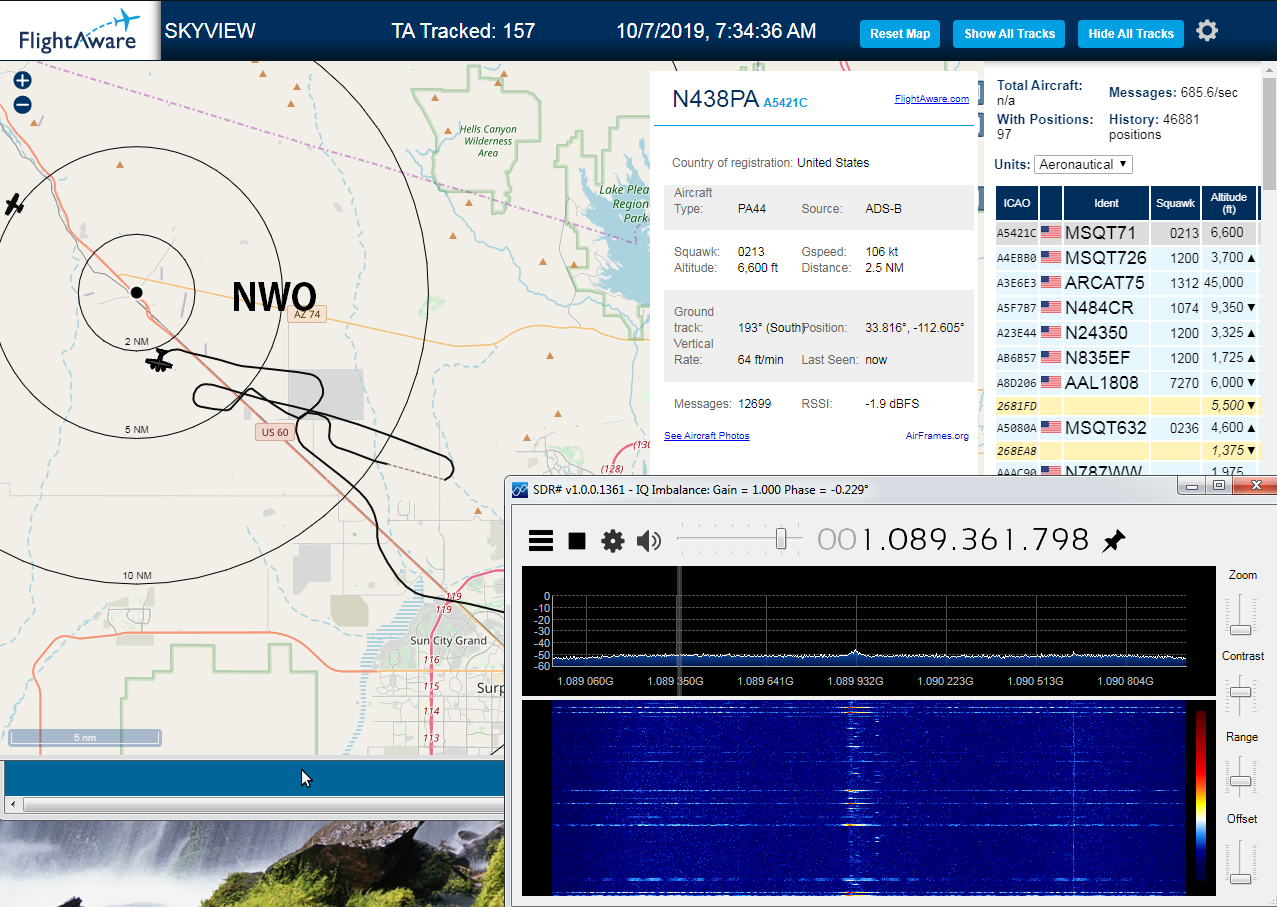Zoom out of the map with minus icon
The height and width of the screenshot is (907, 1277).
pos(22,105)
